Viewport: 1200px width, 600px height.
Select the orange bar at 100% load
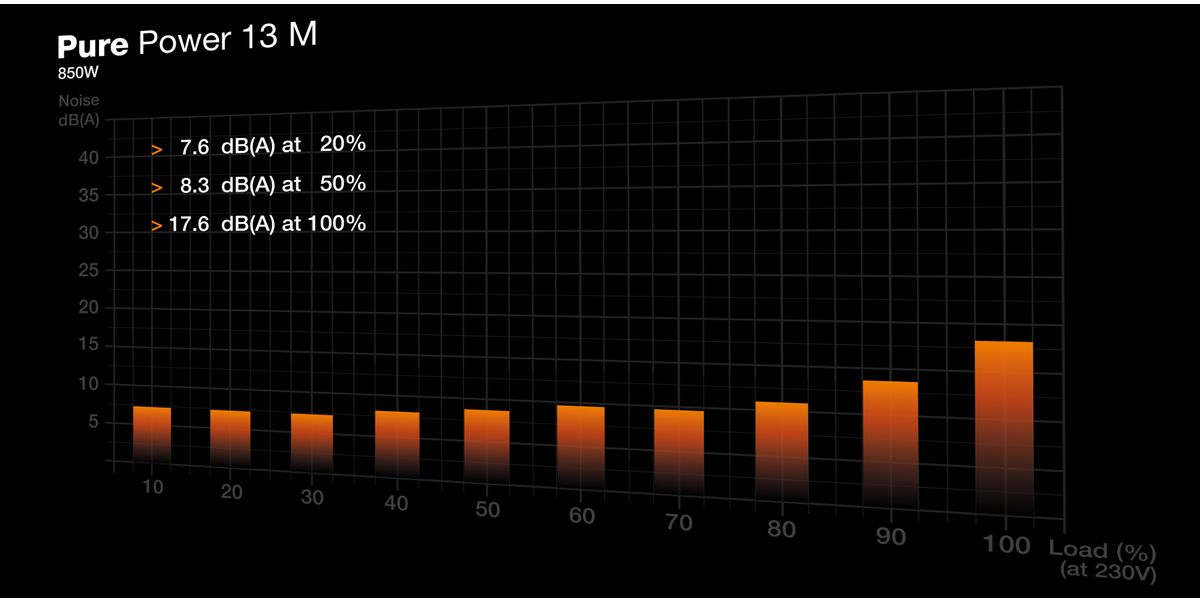pos(1004,420)
